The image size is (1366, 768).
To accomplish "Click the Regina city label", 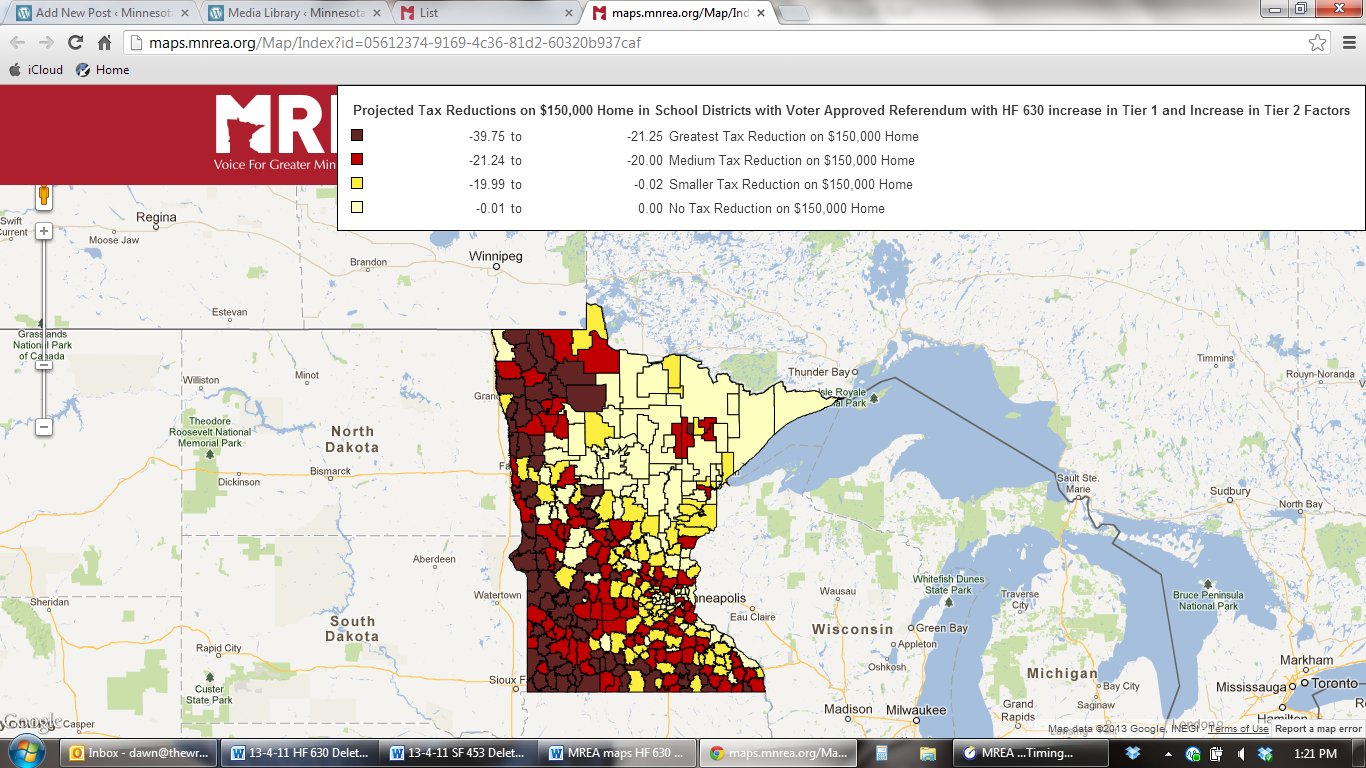I will (x=156, y=217).
